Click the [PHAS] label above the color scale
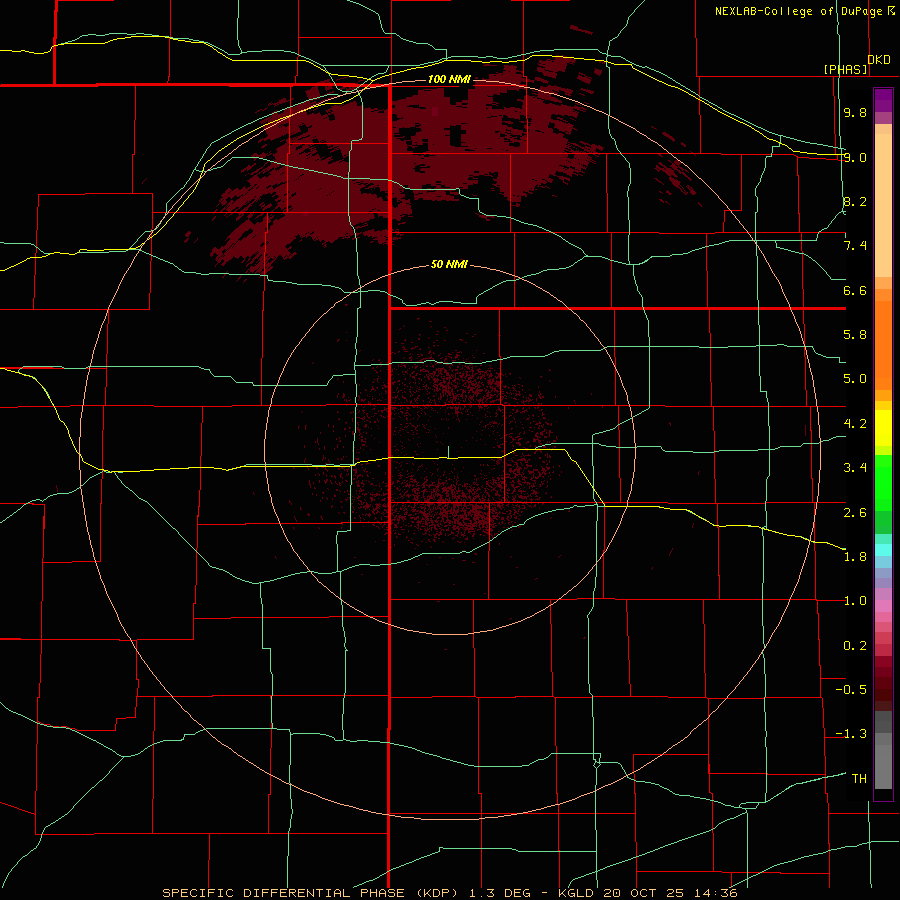The width and height of the screenshot is (900, 900). click(845, 69)
